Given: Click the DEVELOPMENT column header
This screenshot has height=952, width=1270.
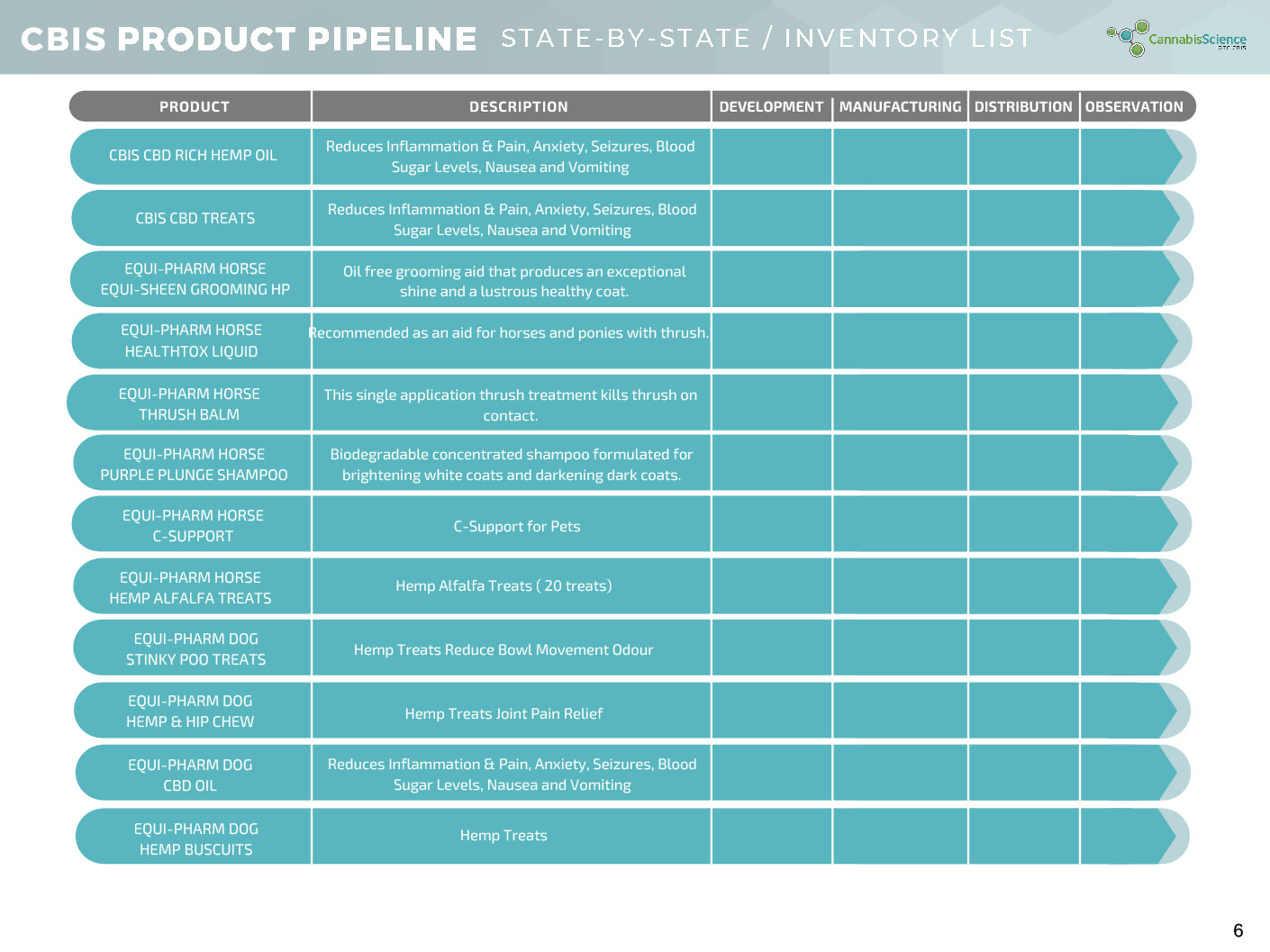Looking at the screenshot, I should tap(771, 106).
